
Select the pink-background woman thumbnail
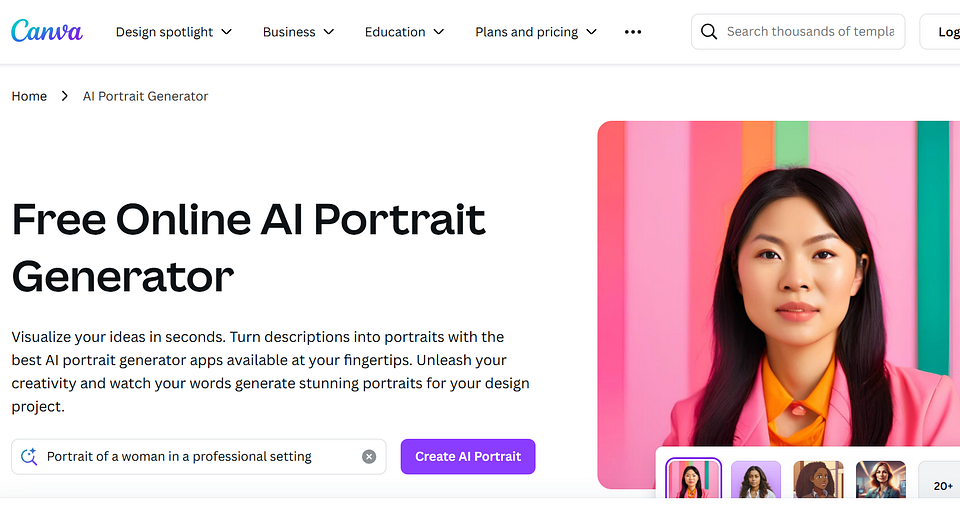[693, 479]
